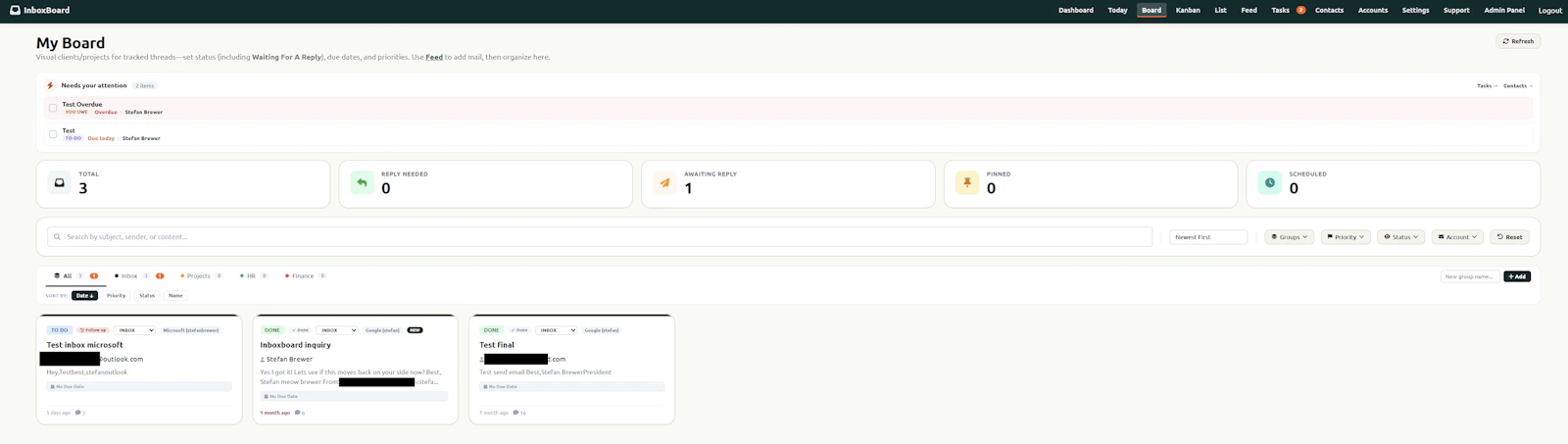
Task: Open the Today nav item
Action: pyautogui.click(x=1117, y=10)
